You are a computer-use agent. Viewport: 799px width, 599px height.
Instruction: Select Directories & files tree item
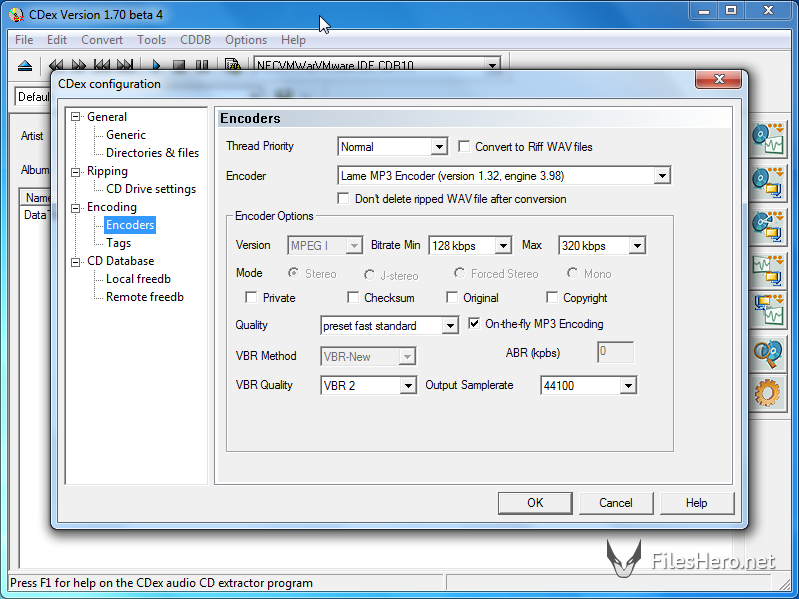click(x=152, y=153)
